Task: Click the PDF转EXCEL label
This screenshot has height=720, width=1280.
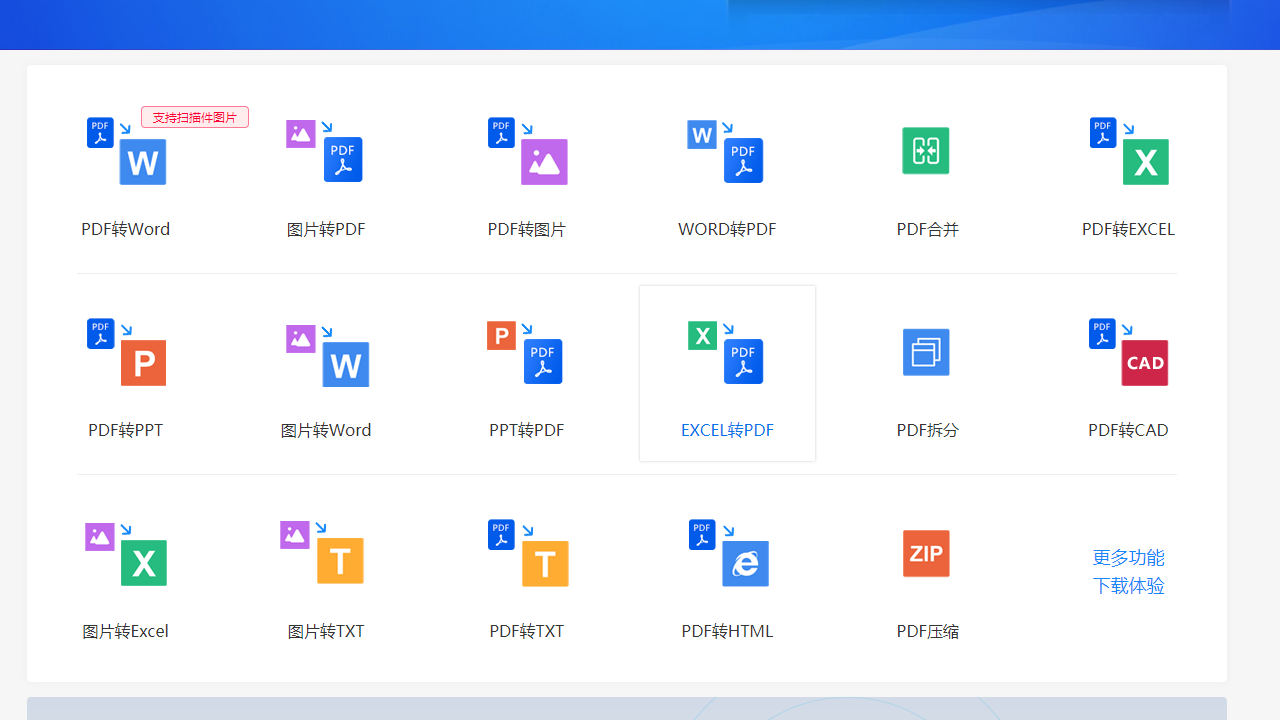Action: point(1128,229)
